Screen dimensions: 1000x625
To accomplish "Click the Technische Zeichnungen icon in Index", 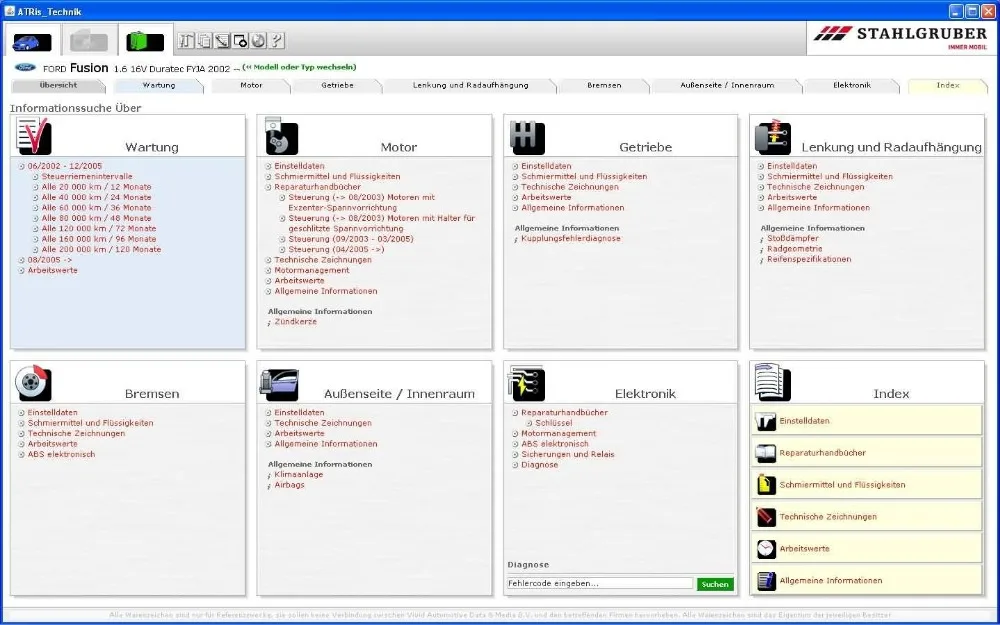I will 765,517.
